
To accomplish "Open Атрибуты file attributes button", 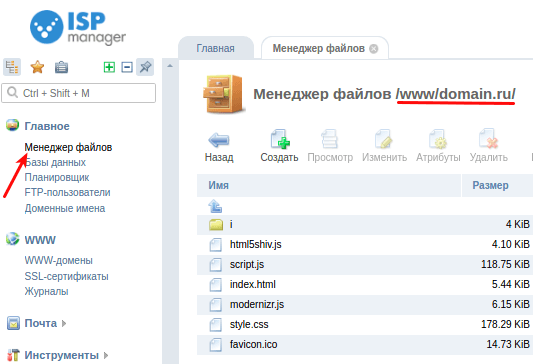I will [x=438, y=146].
